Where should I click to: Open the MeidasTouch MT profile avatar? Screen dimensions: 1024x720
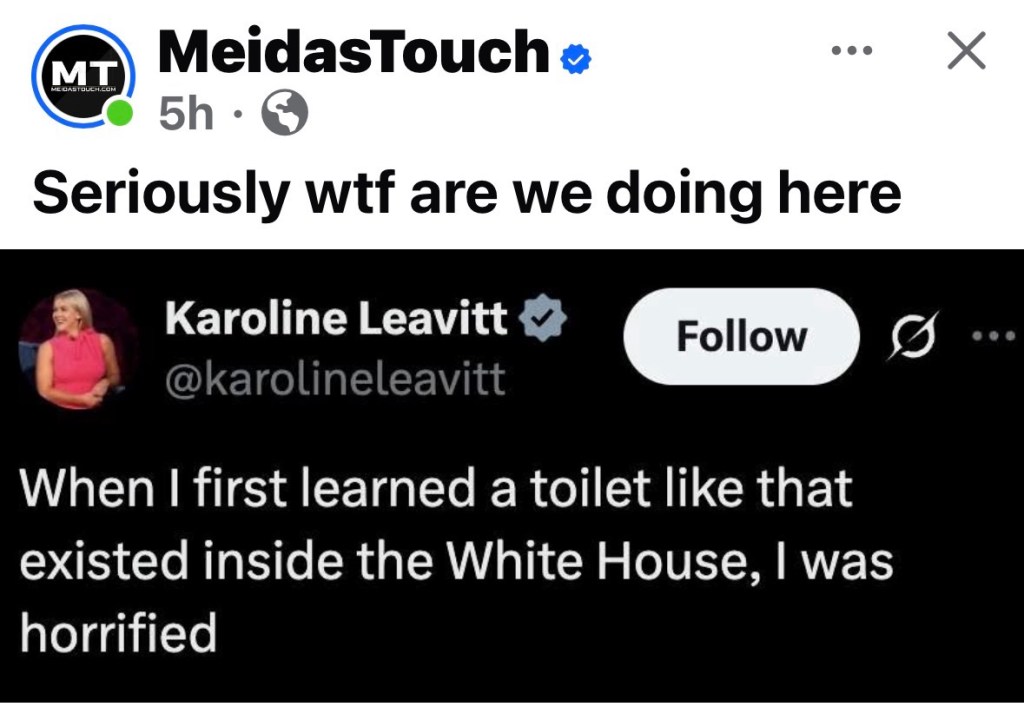[x=83, y=77]
